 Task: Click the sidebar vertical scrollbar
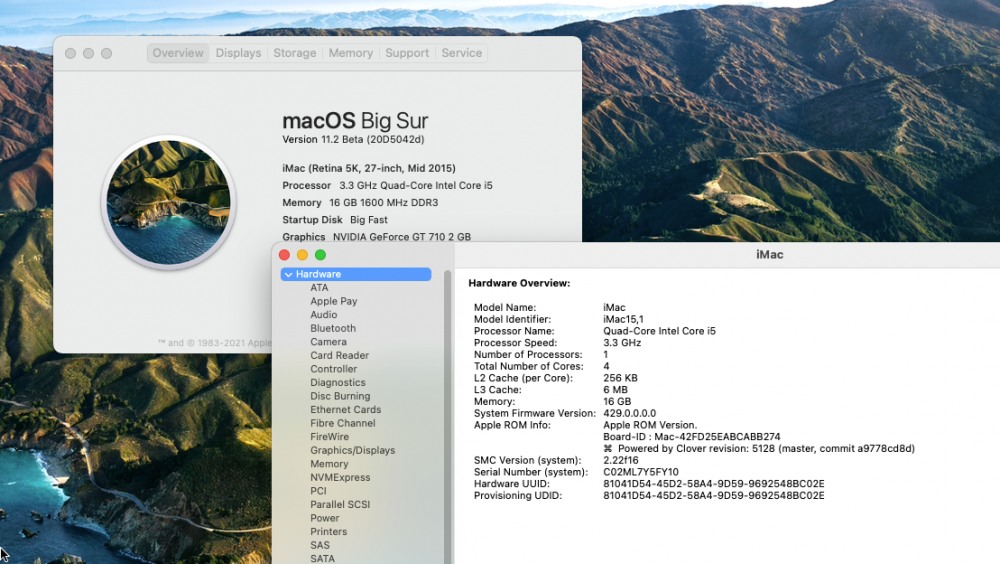[x=447, y=417]
